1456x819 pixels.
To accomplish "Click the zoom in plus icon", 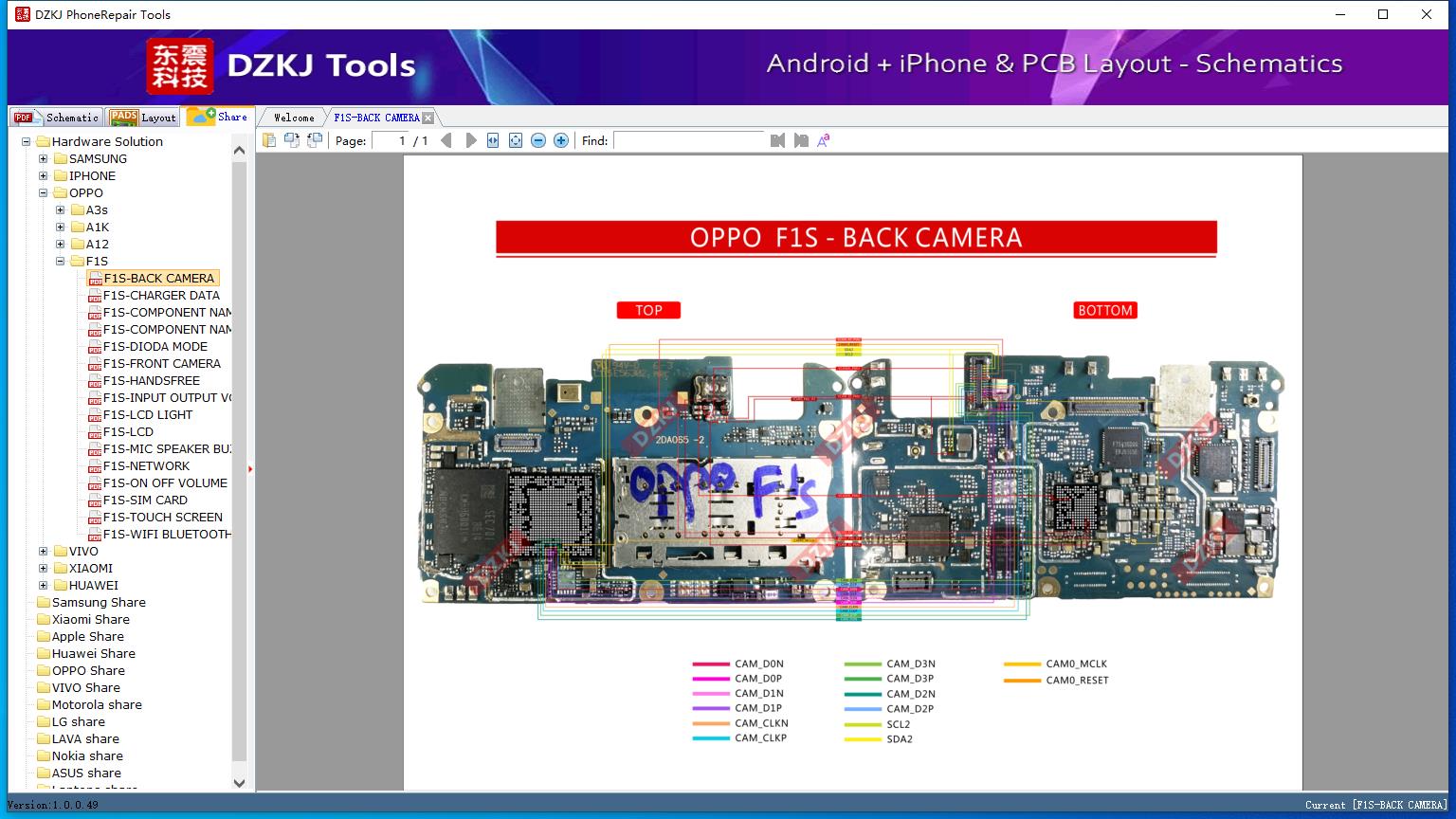I will point(561,140).
